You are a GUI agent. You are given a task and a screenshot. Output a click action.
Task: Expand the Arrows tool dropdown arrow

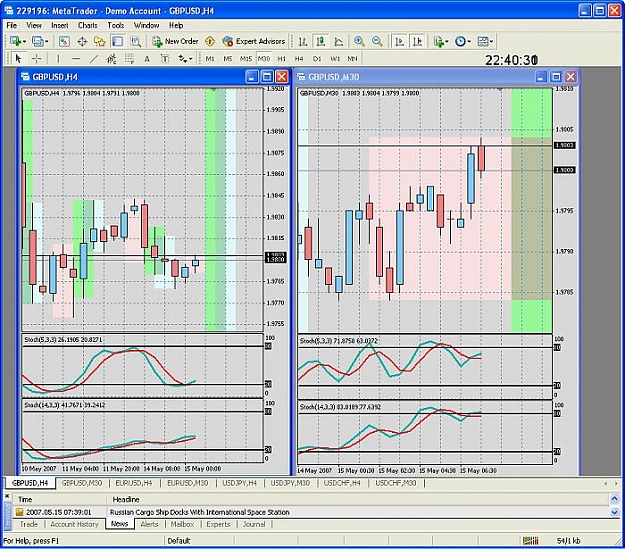pyautogui.click(x=191, y=59)
